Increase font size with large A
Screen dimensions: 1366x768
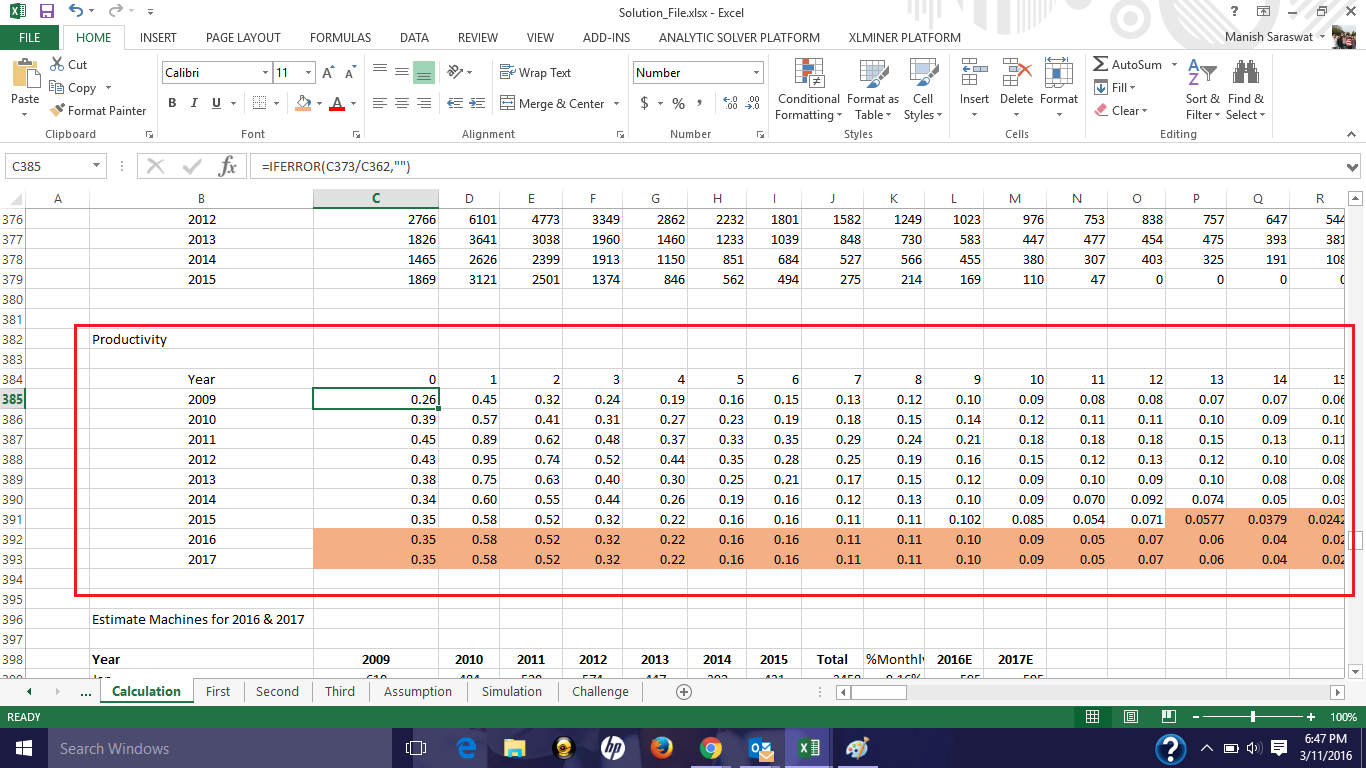[x=329, y=73]
